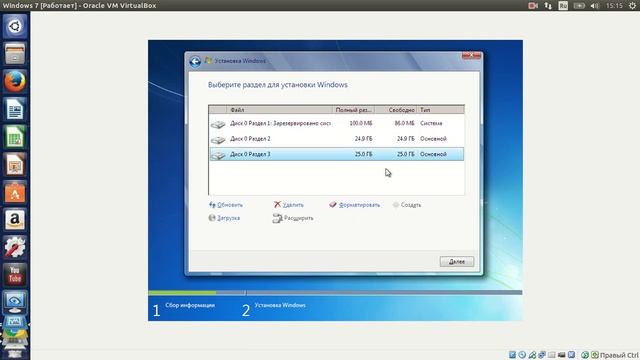This screenshot has width=640, height=360.
Task: Click the Создать create partition link
Action: click(411, 205)
